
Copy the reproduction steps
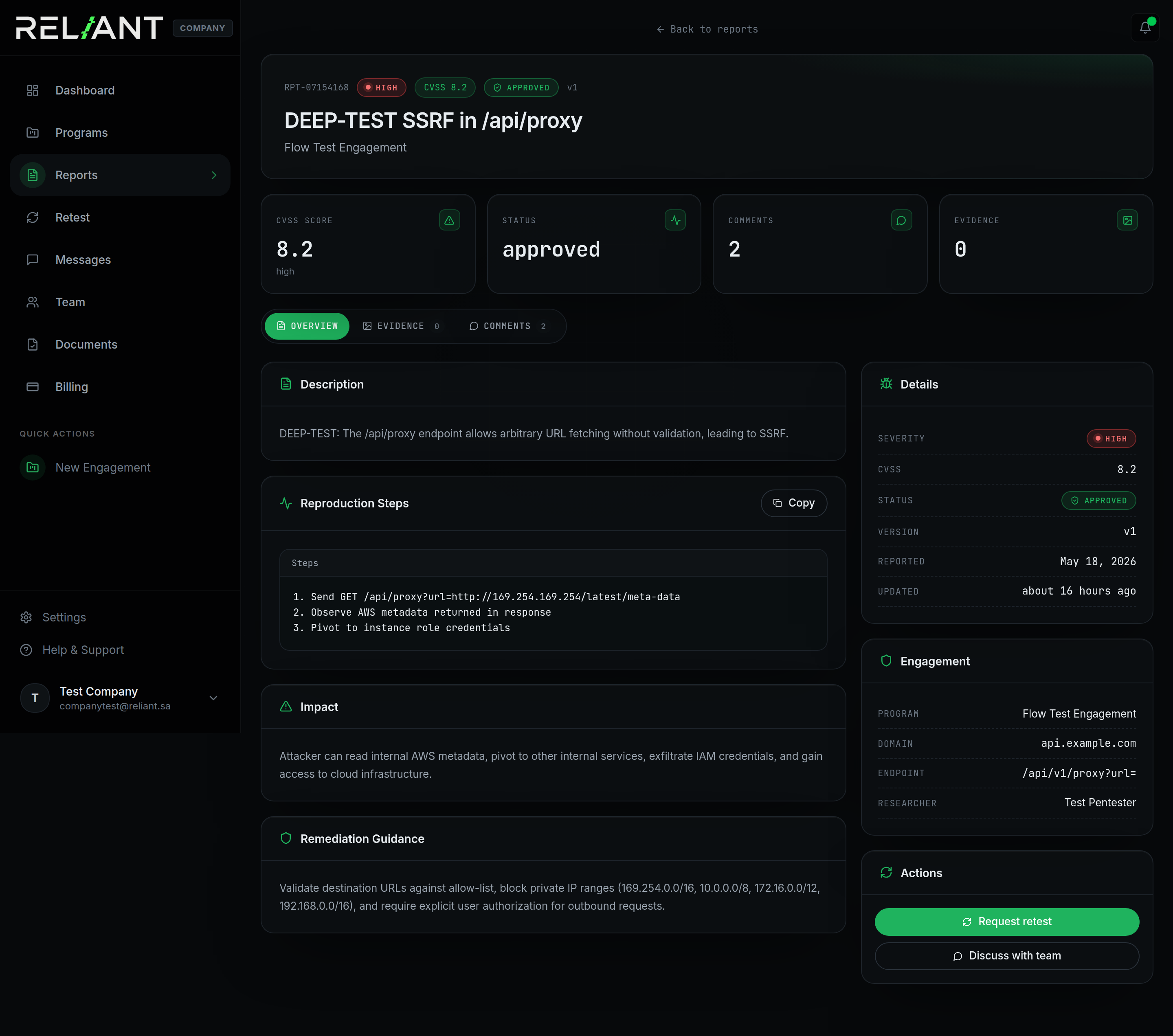pos(794,503)
